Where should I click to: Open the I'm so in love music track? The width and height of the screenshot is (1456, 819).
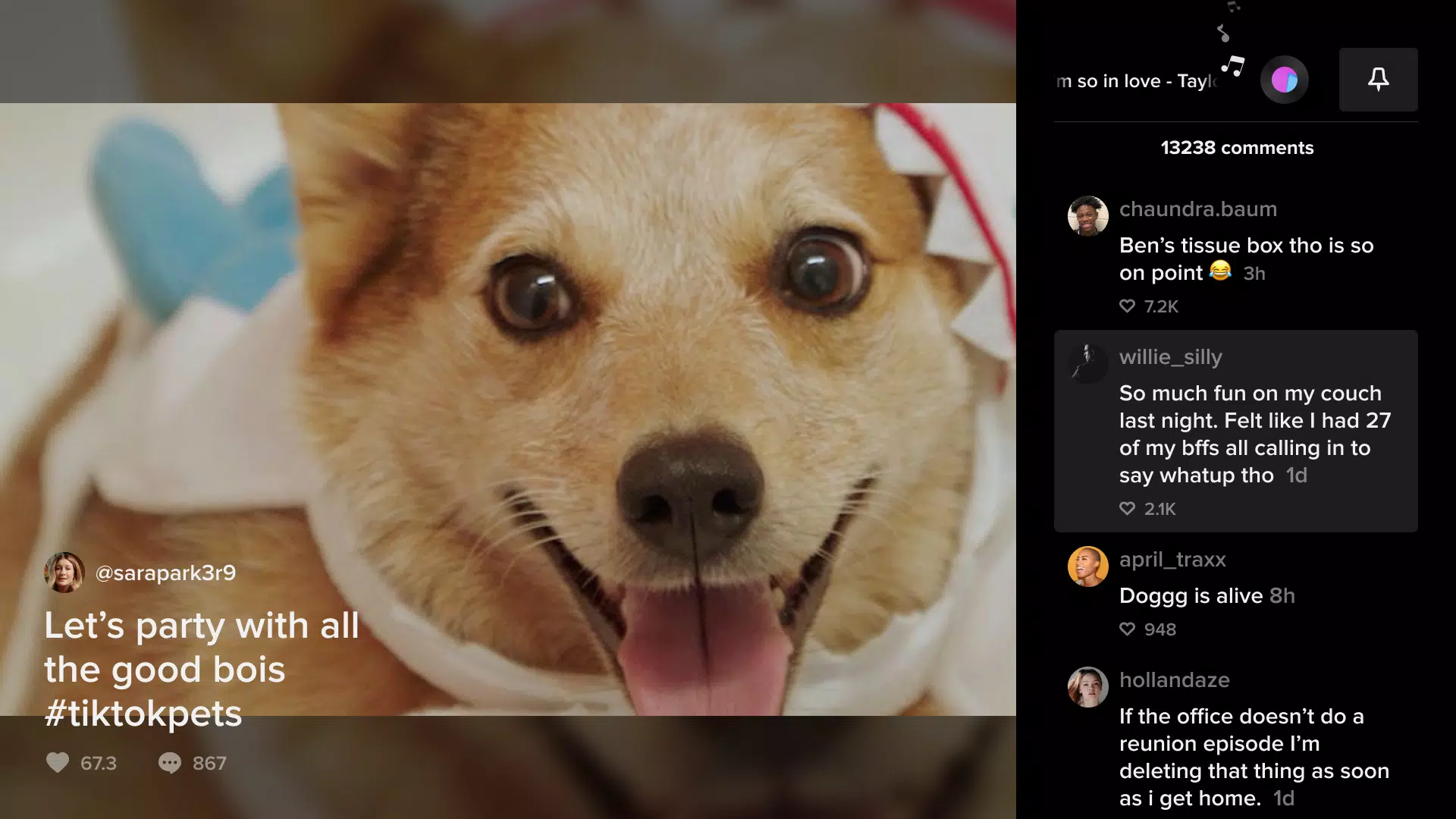pos(1148,80)
